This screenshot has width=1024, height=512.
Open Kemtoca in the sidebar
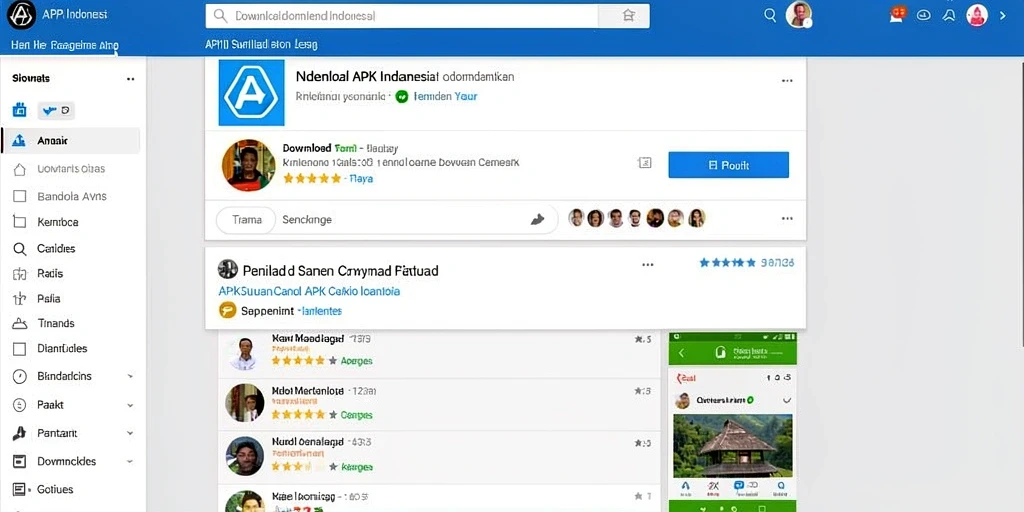pos(57,222)
